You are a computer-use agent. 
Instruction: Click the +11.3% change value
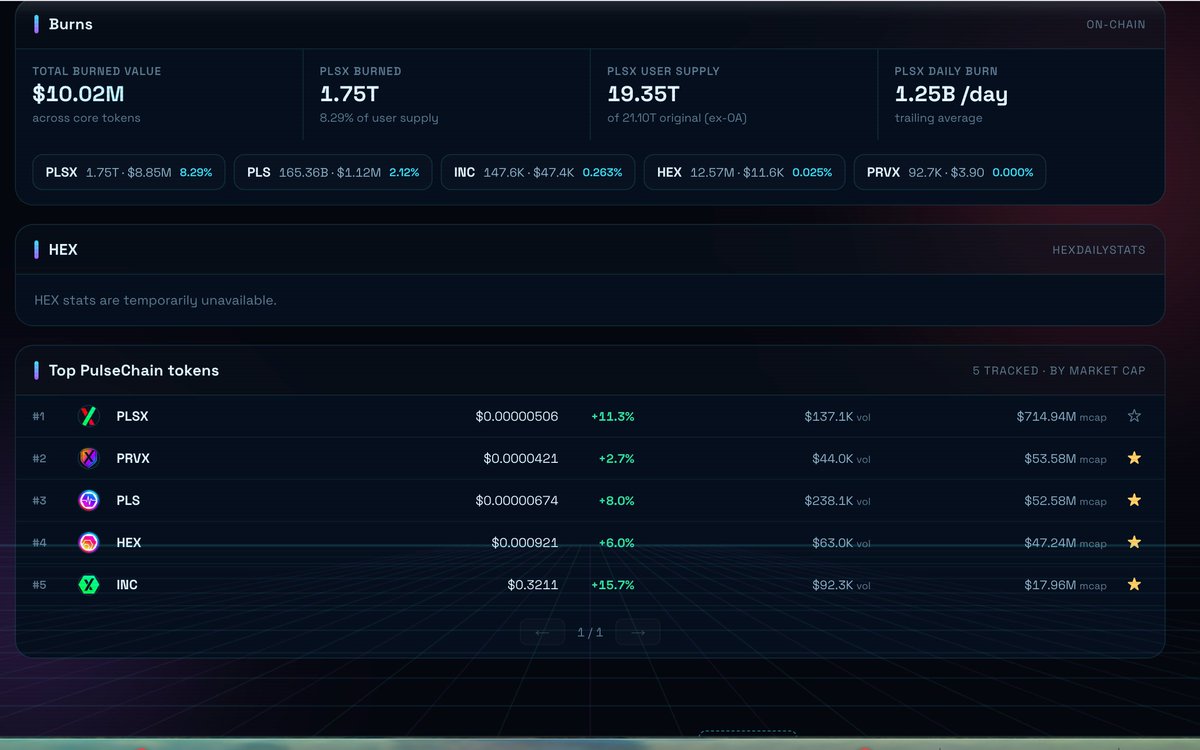click(613, 416)
